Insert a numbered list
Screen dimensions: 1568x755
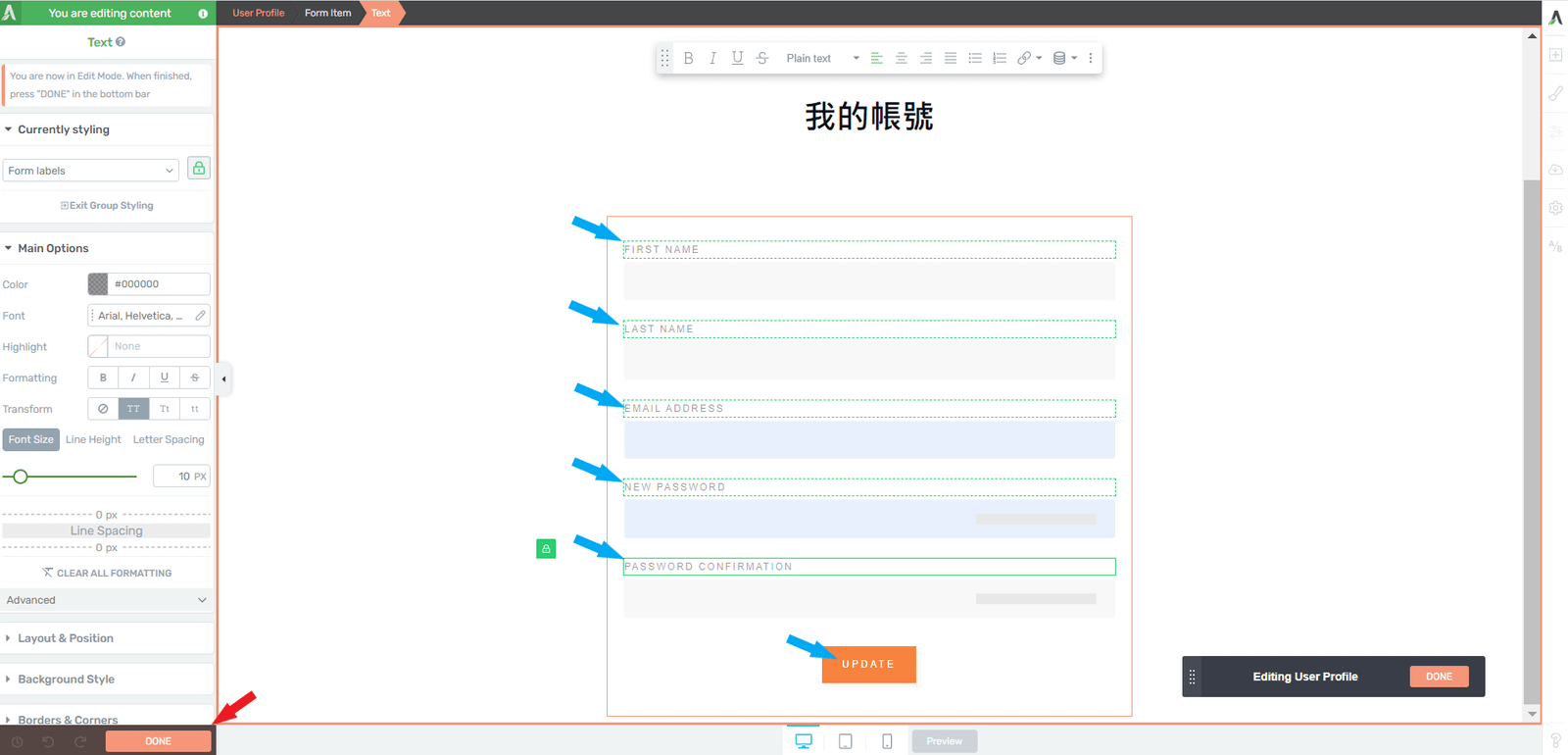pyautogui.click(x=1000, y=58)
